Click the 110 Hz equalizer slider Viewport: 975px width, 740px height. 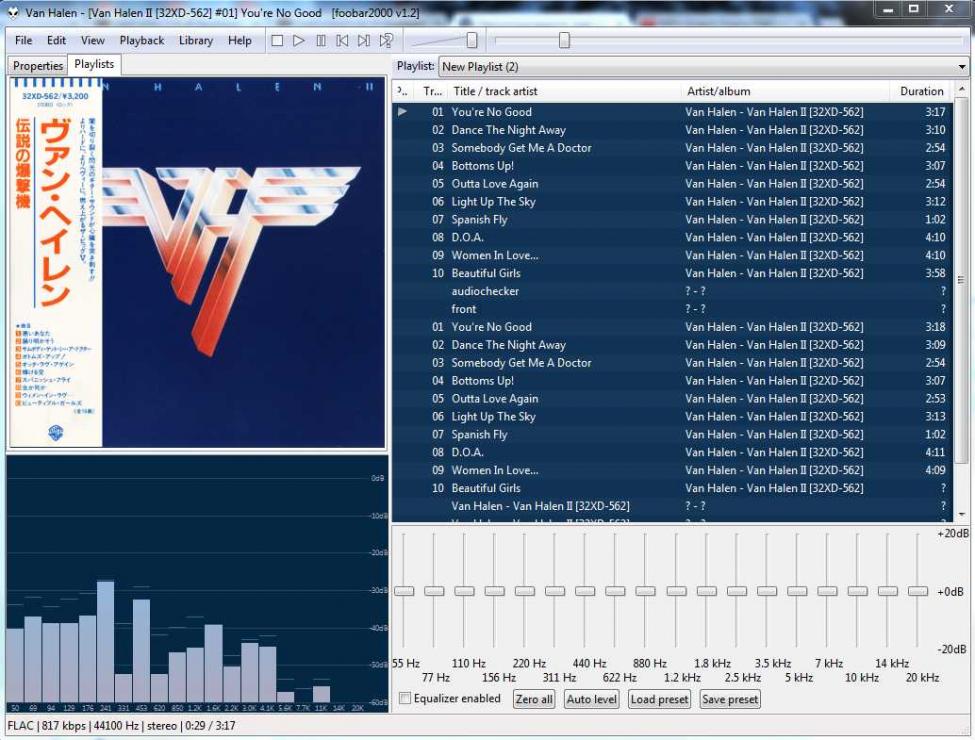click(464, 591)
